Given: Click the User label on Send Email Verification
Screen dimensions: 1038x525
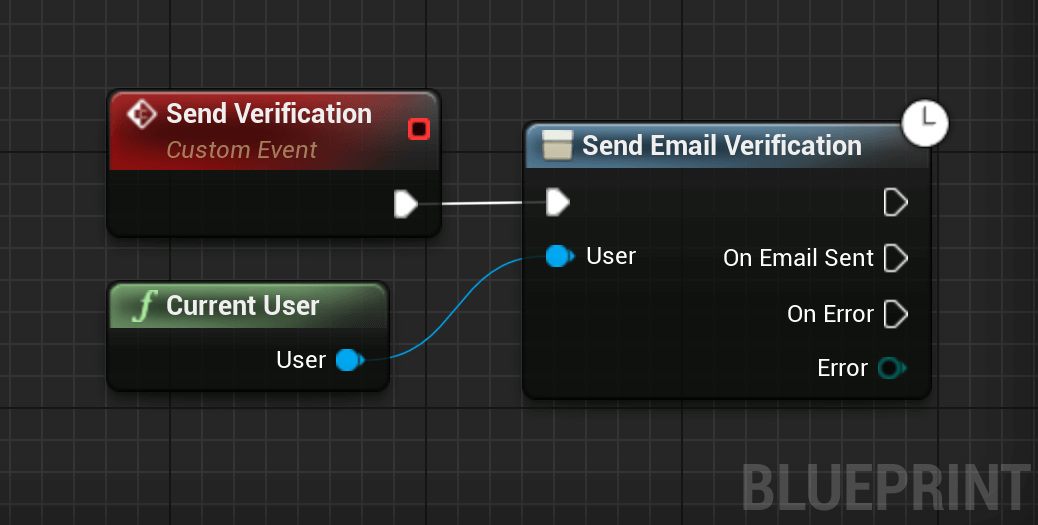Looking at the screenshot, I should [611, 256].
